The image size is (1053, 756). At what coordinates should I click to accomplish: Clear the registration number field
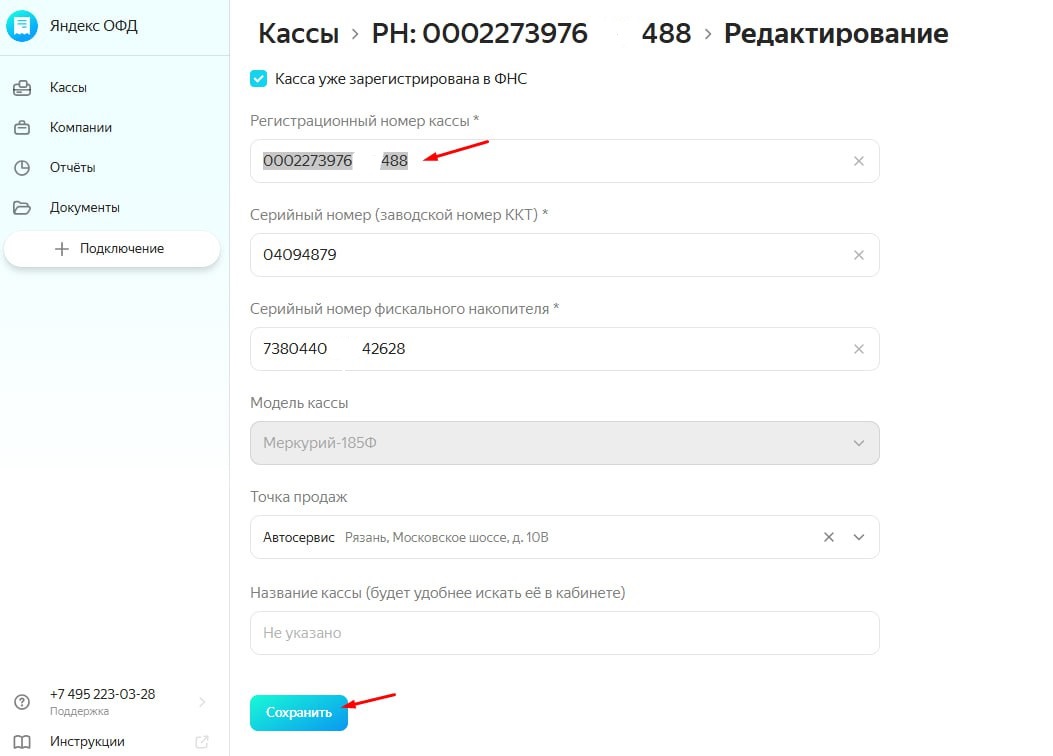click(x=858, y=161)
